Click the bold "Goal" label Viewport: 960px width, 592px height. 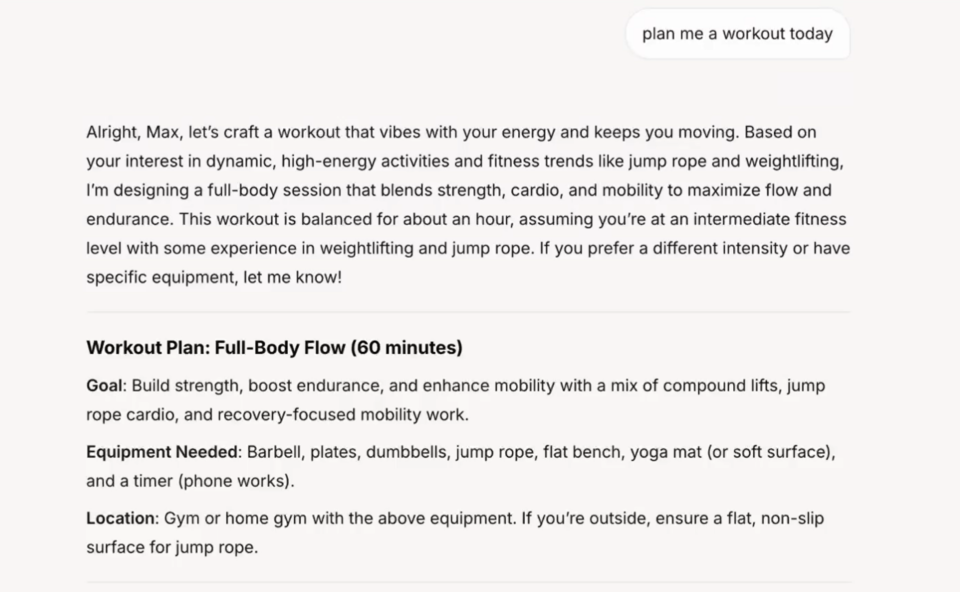(x=104, y=385)
